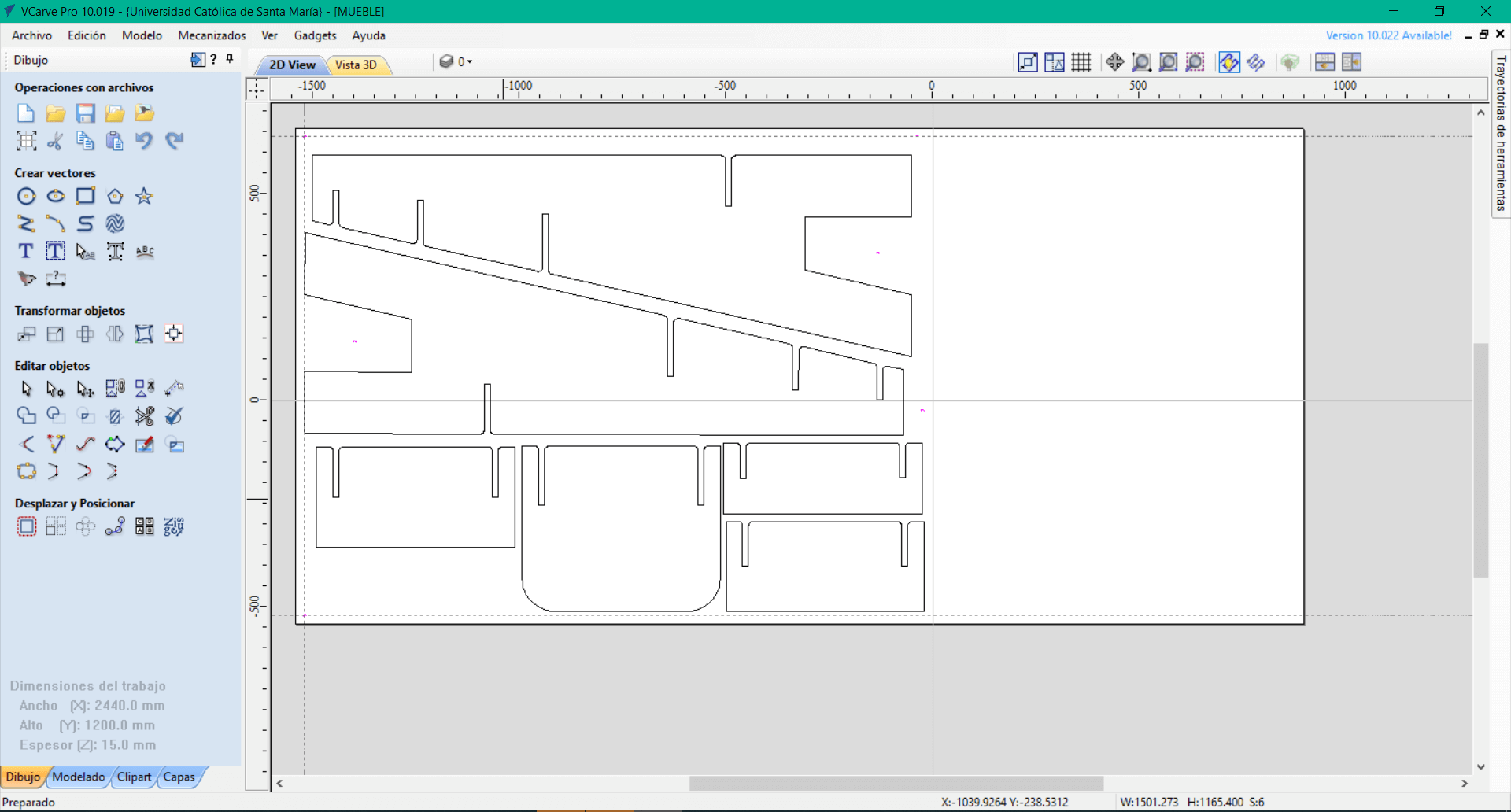This screenshot has width=1511, height=812.
Task: Open the layer dropdown showing 0
Action: pos(456,61)
